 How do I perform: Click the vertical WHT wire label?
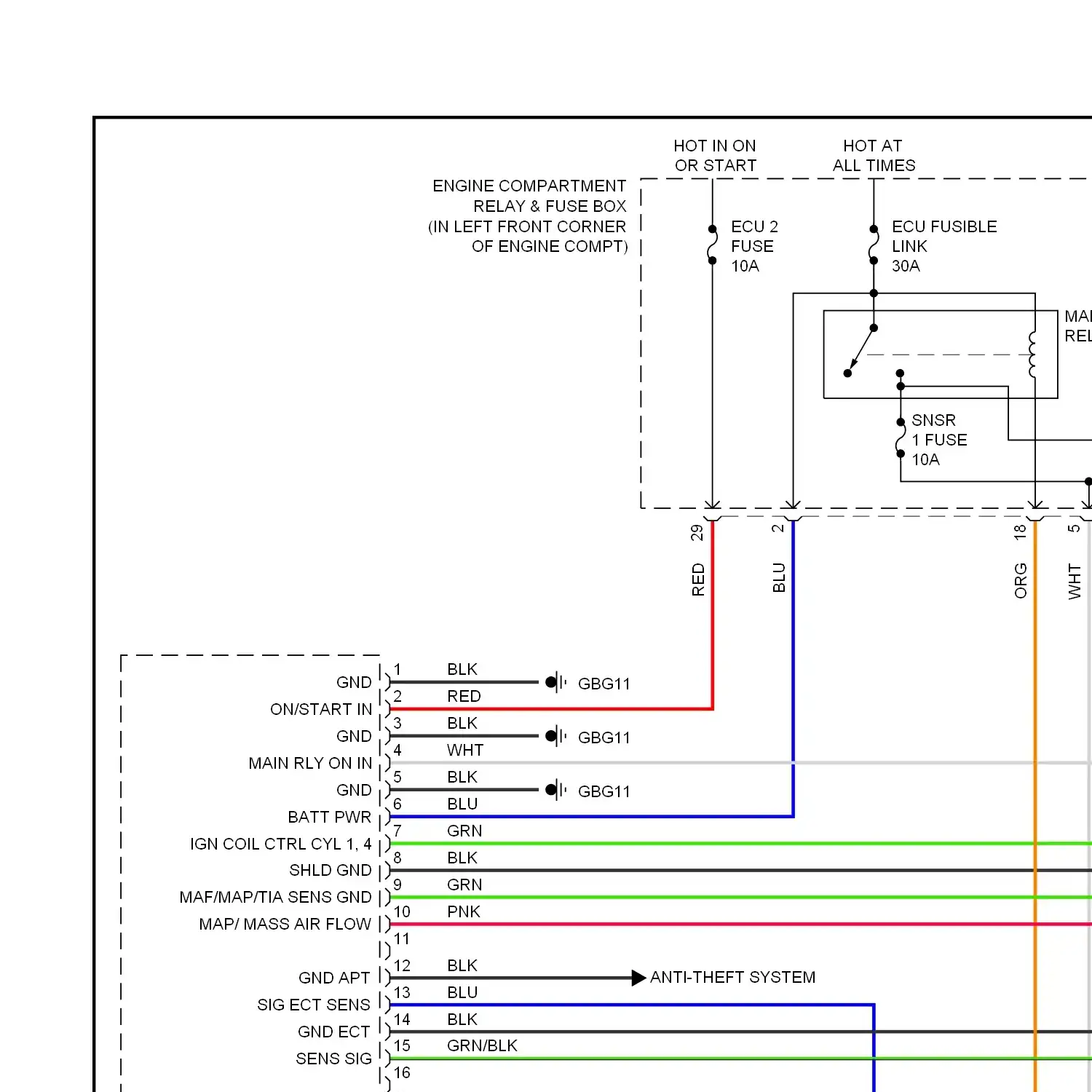pyautogui.click(x=1075, y=582)
